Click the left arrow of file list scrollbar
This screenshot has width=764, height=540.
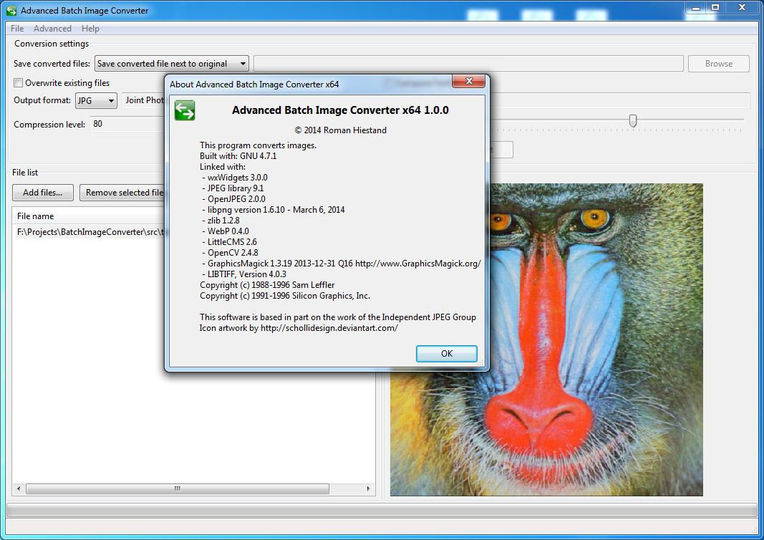pos(19,488)
